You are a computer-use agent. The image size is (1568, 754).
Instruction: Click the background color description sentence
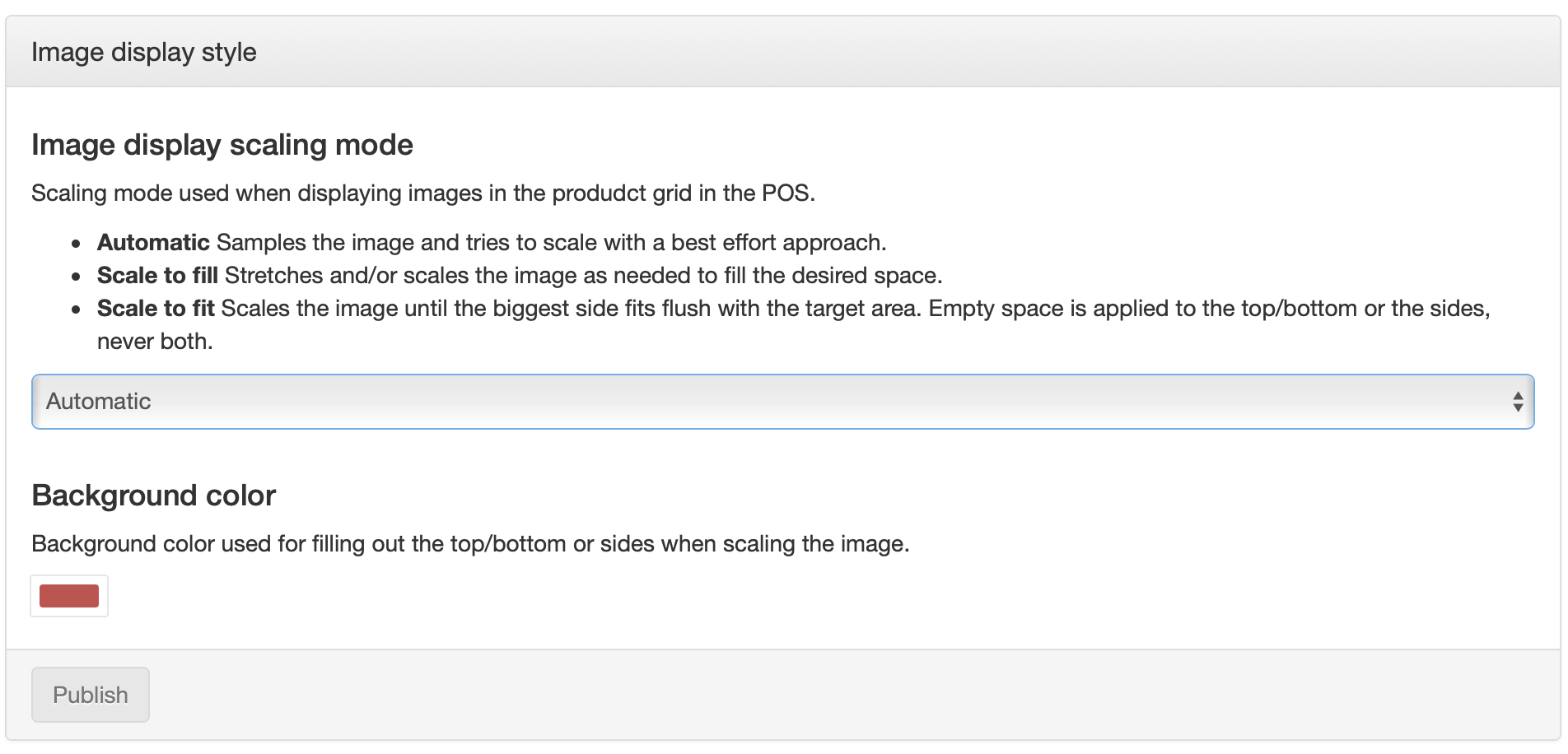[470, 544]
